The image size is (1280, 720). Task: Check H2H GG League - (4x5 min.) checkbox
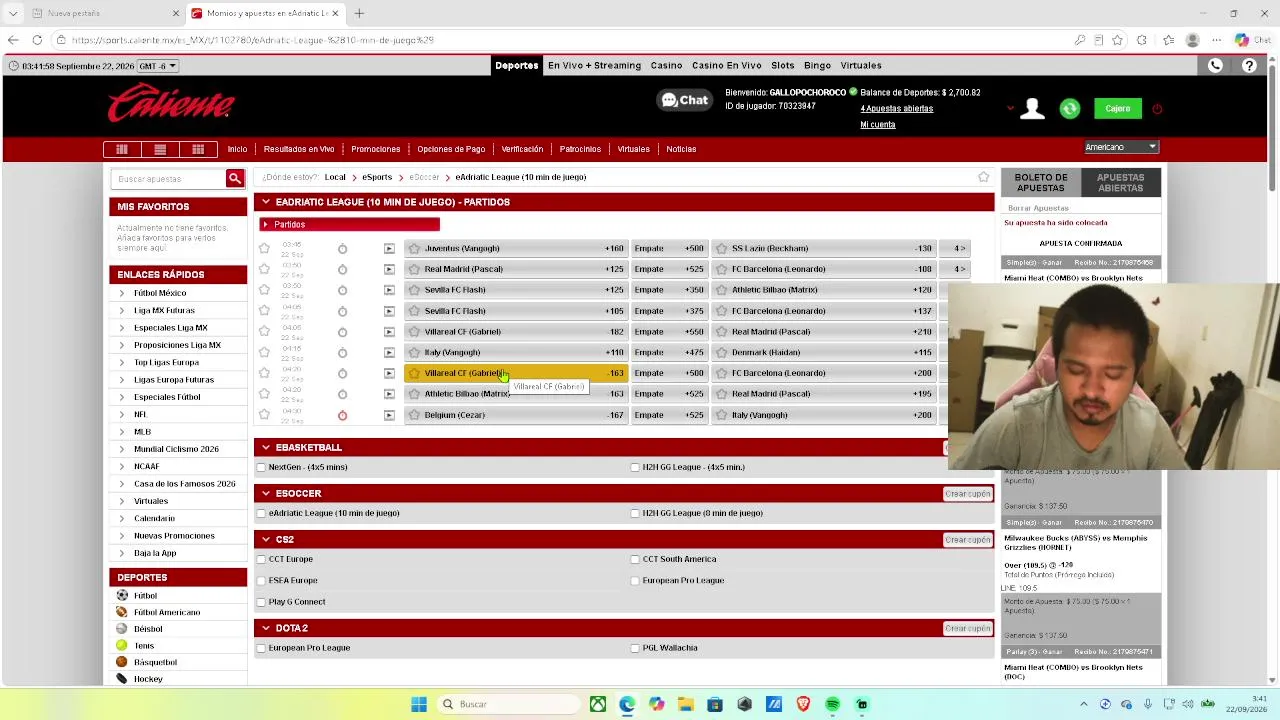[x=635, y=467]
